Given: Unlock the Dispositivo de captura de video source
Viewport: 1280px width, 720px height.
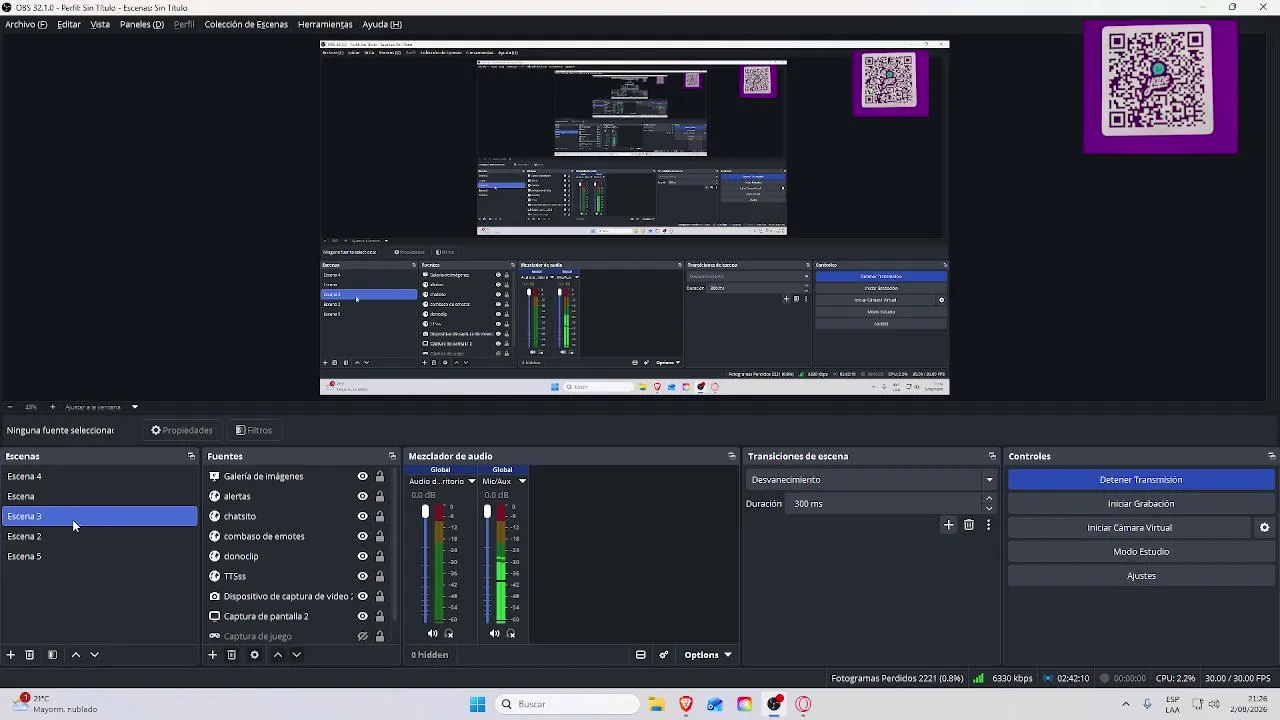Looking at the screenshot, I should coord(380,596).
